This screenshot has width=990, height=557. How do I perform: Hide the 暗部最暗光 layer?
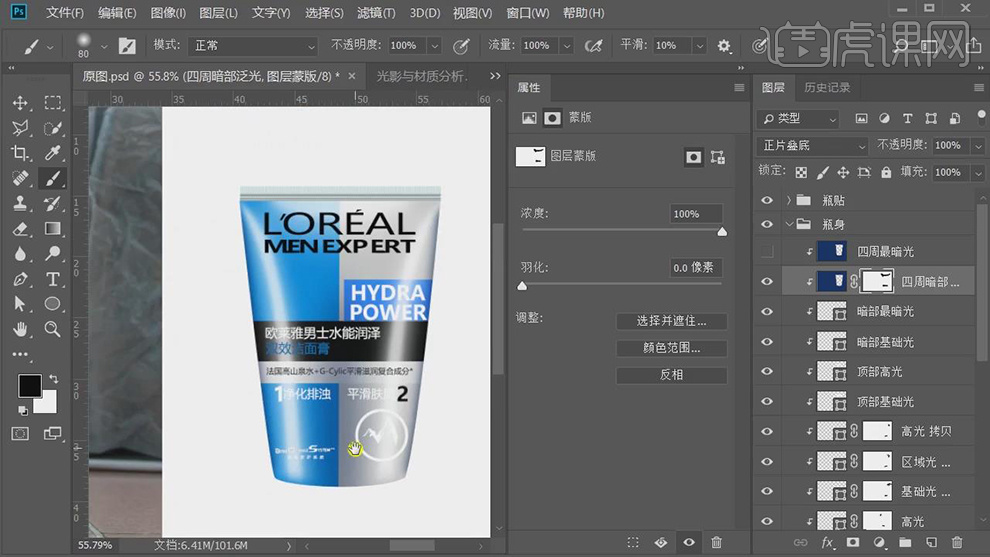[767, 312]
